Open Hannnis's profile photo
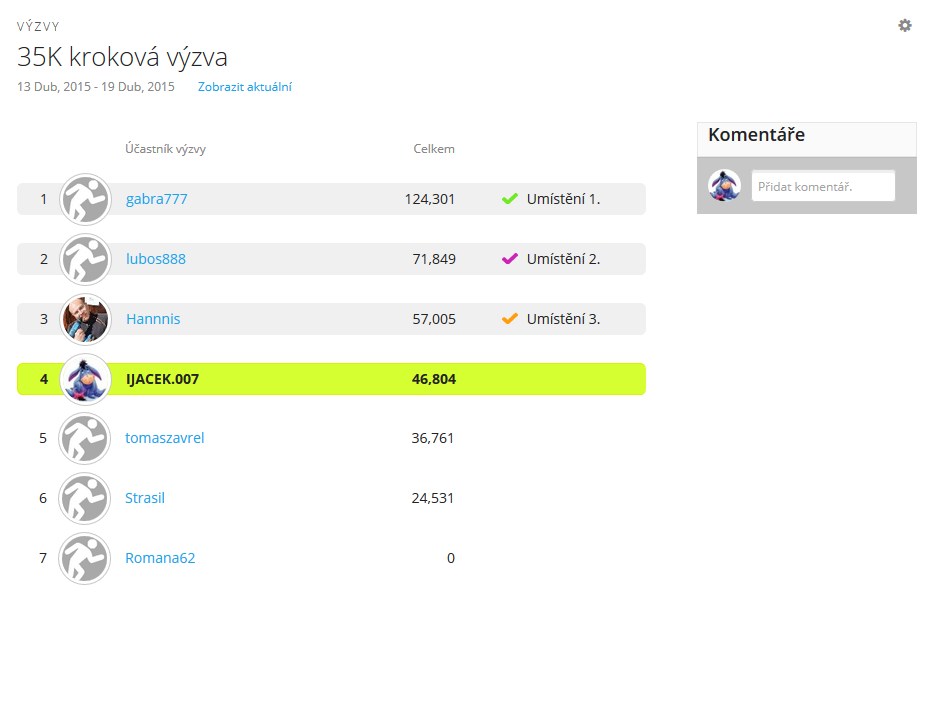The width and height of the screenshot is (927, 704). click(x=85, y=319)
